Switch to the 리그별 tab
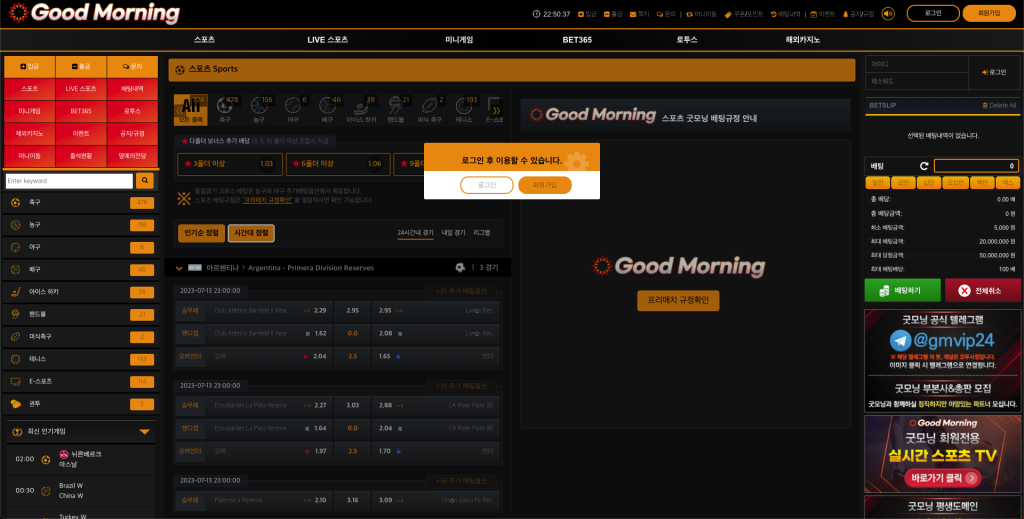This screenshot has height=519, width=1024. (x=481, y=233)
